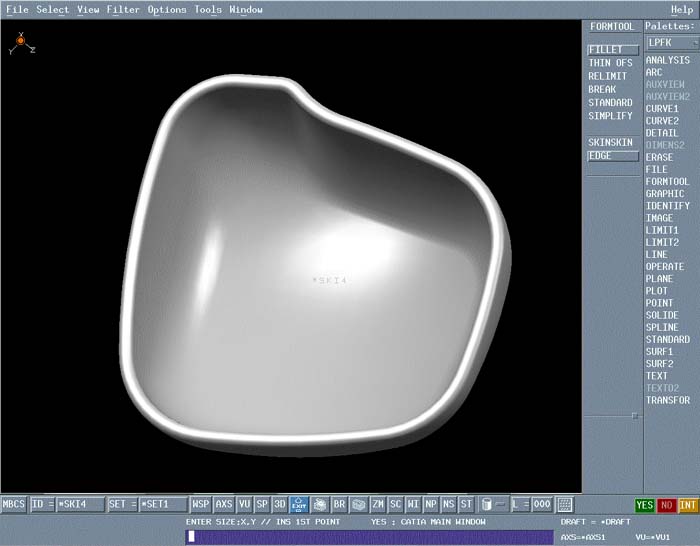Click the print icon next to BR
Viewport: 700px width, 546px height.
(x=320, y=505)
